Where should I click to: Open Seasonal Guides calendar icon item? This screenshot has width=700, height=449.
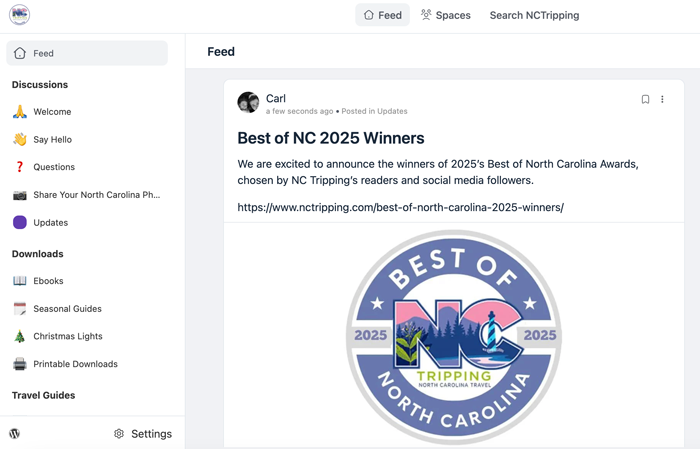coord(20,309)
